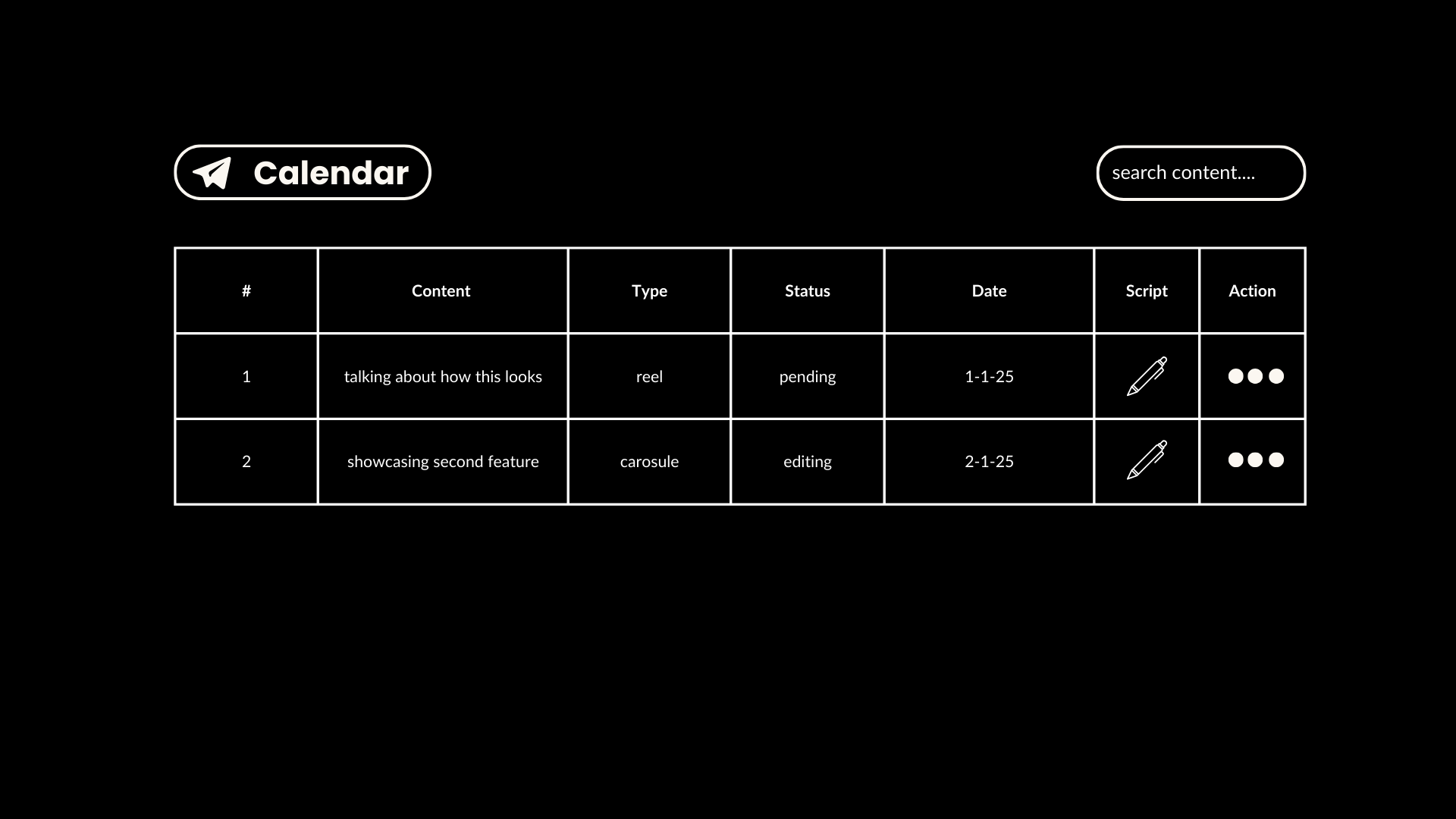Click the search content input field
Image resolution: width=1456 pixels, height=819 pixels.
click(x=1200, y=172)
